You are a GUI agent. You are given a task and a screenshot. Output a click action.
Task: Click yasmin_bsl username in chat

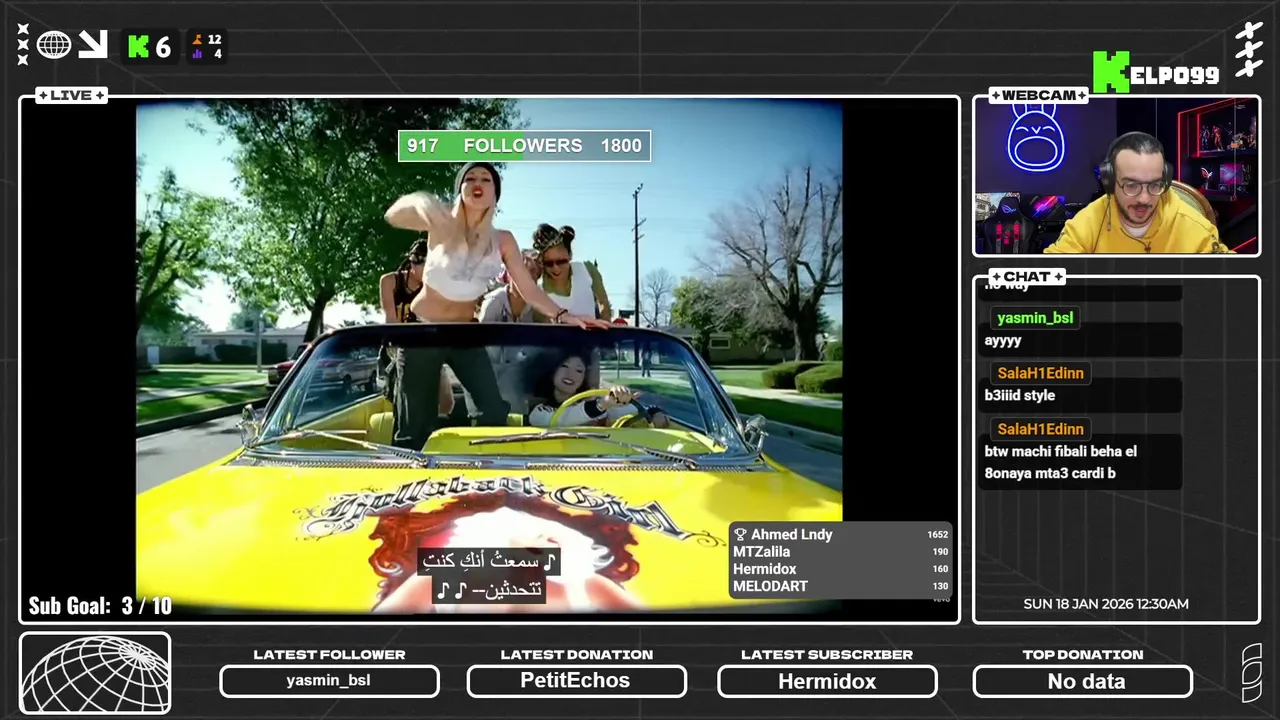(x=1035, y=318)
